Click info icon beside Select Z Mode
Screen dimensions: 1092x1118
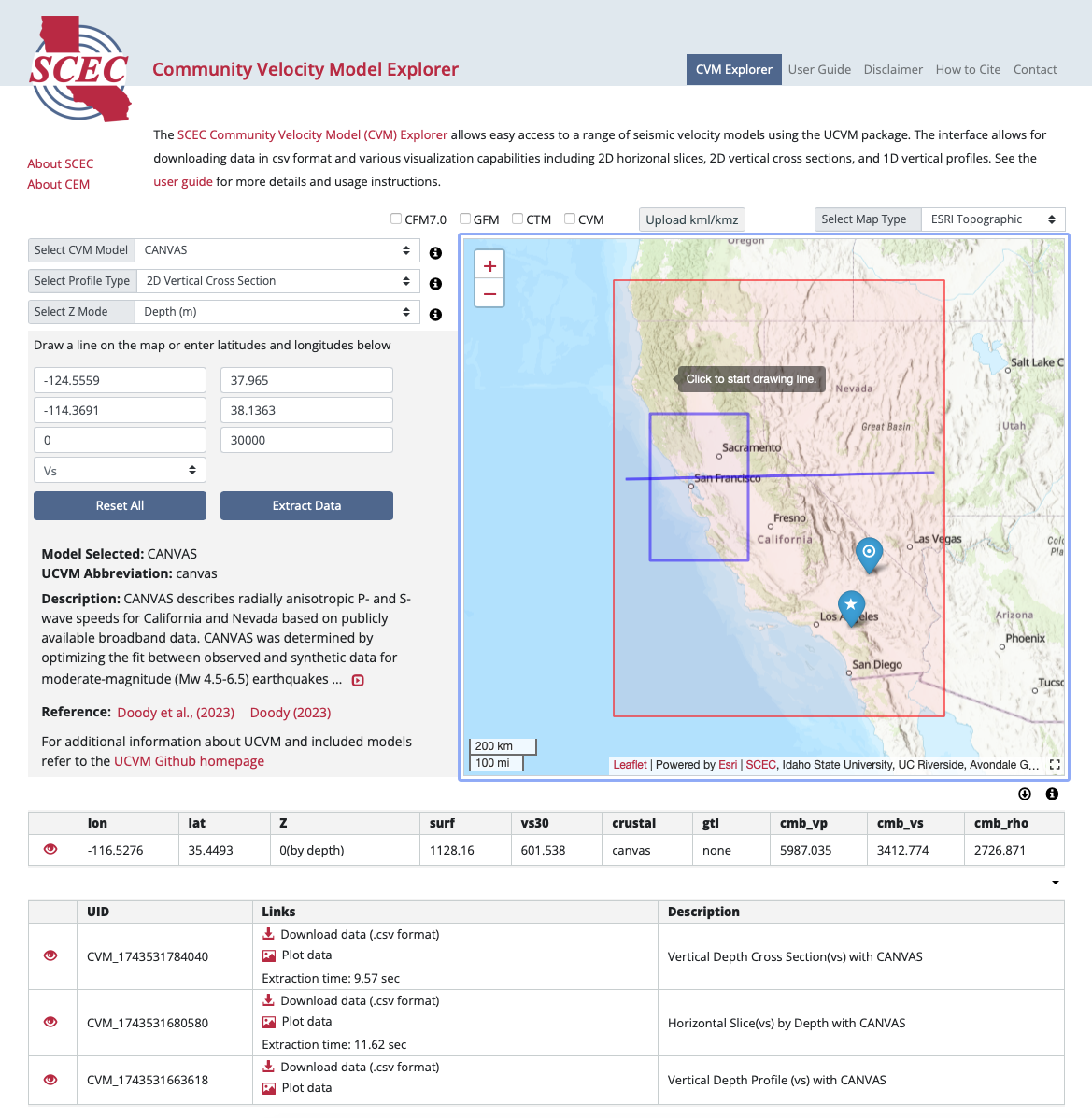point(436,315)
